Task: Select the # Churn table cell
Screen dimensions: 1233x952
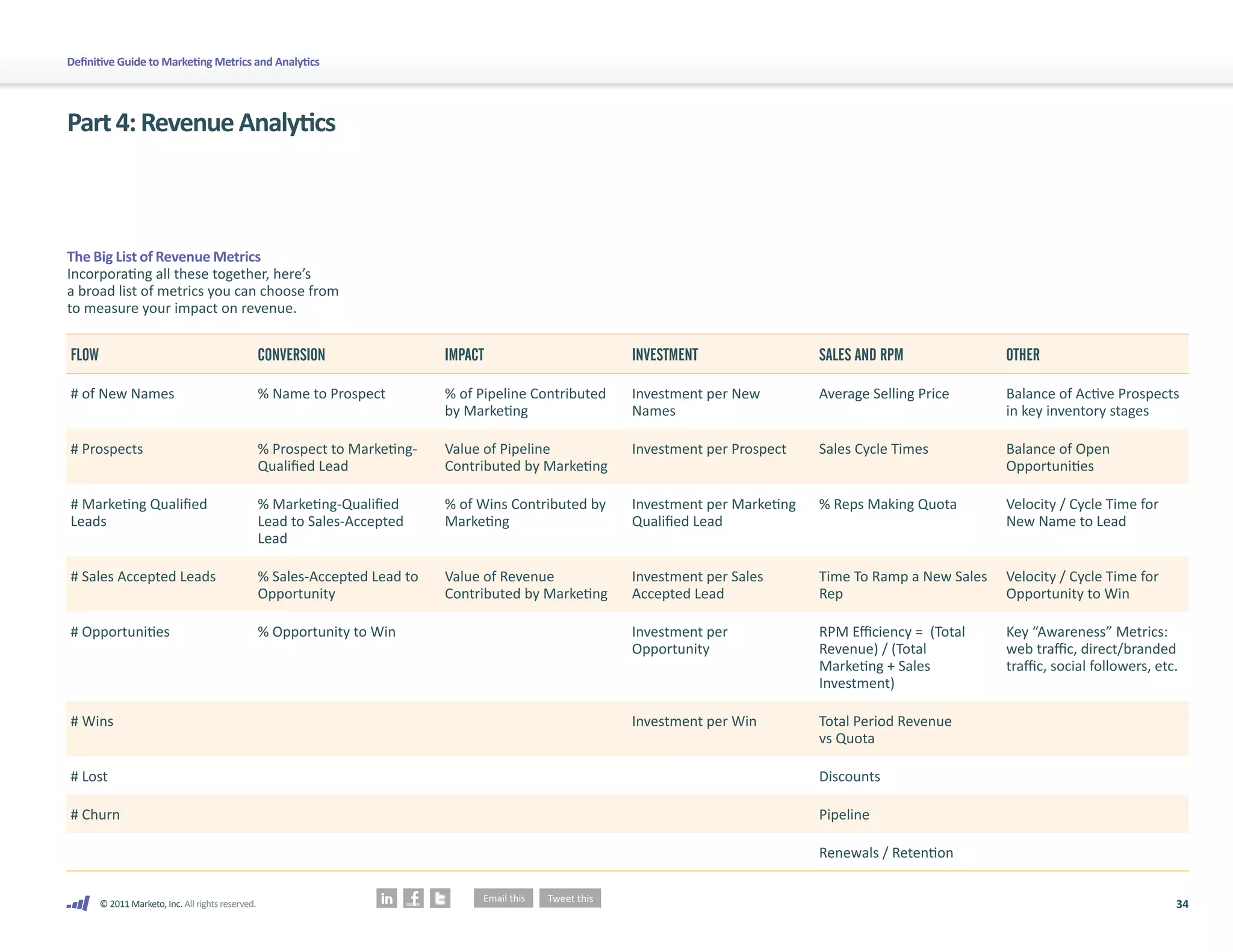Action: (x=95, y=814)
